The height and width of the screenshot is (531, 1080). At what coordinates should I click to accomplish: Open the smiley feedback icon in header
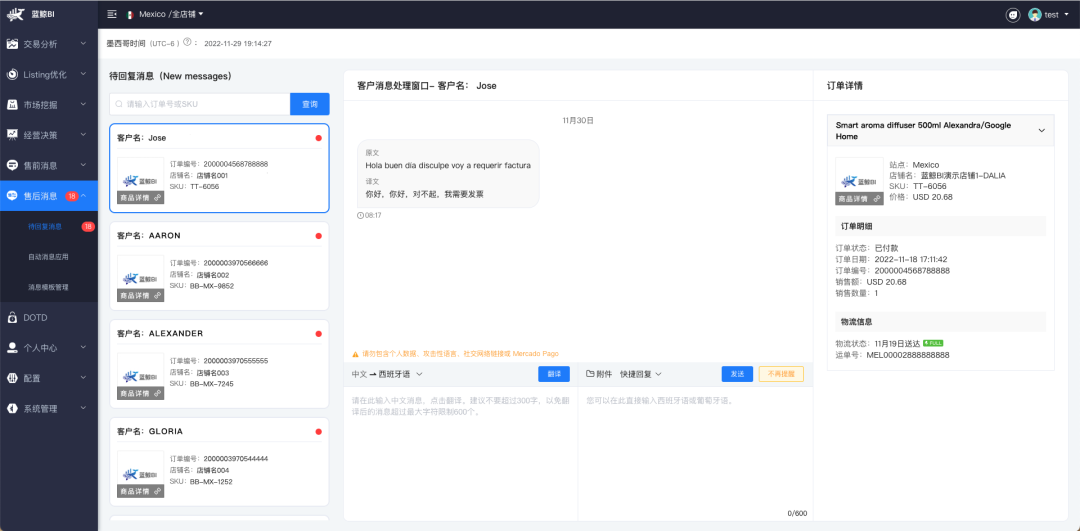click(1012, 14)
